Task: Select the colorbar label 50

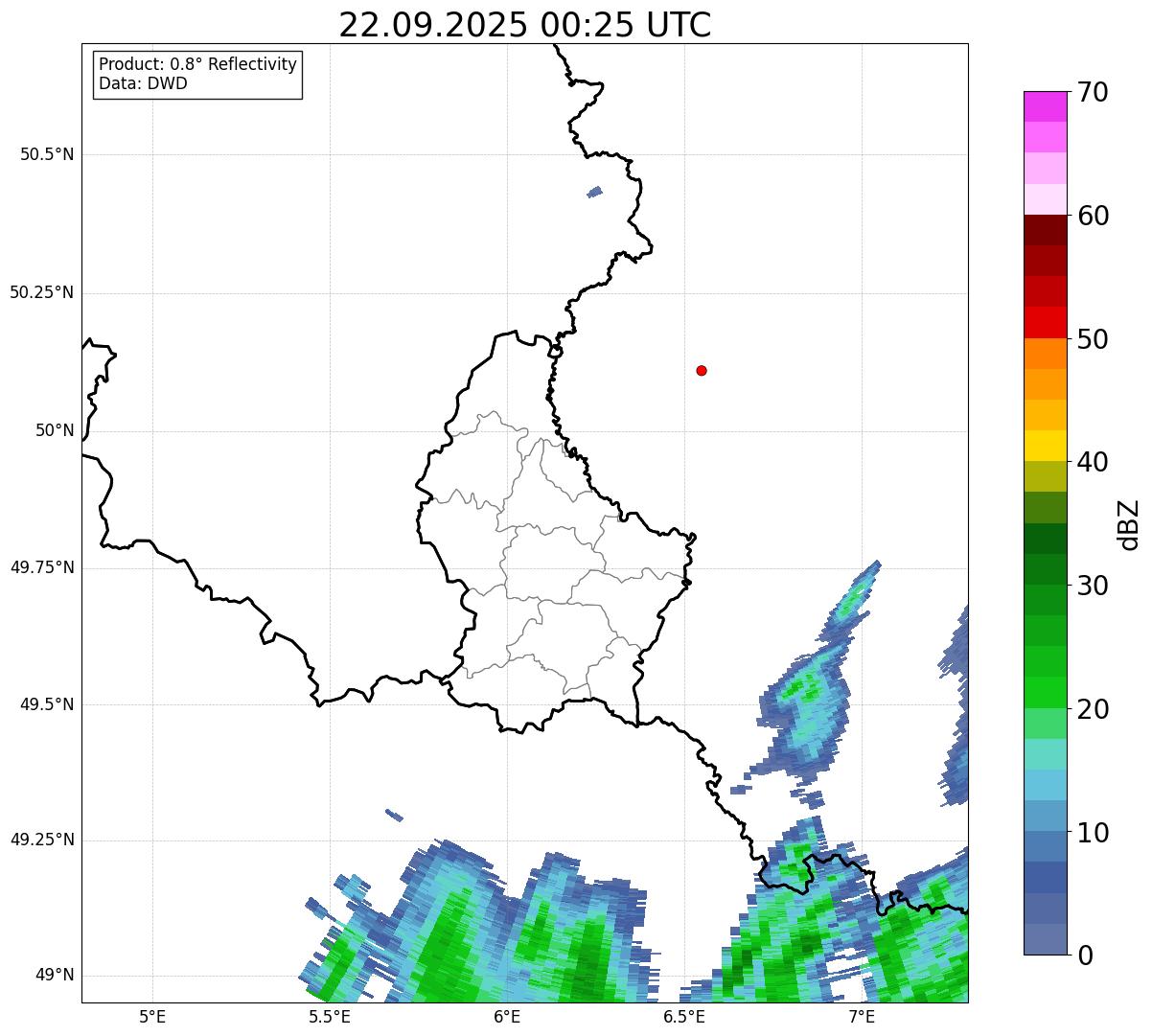Action: tap(1094, 339)
